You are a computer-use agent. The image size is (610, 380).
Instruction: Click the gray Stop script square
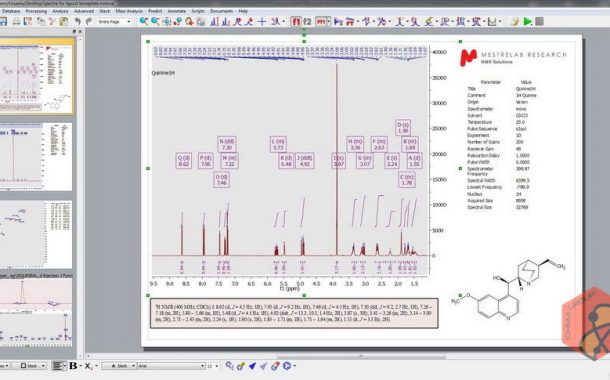539,21
